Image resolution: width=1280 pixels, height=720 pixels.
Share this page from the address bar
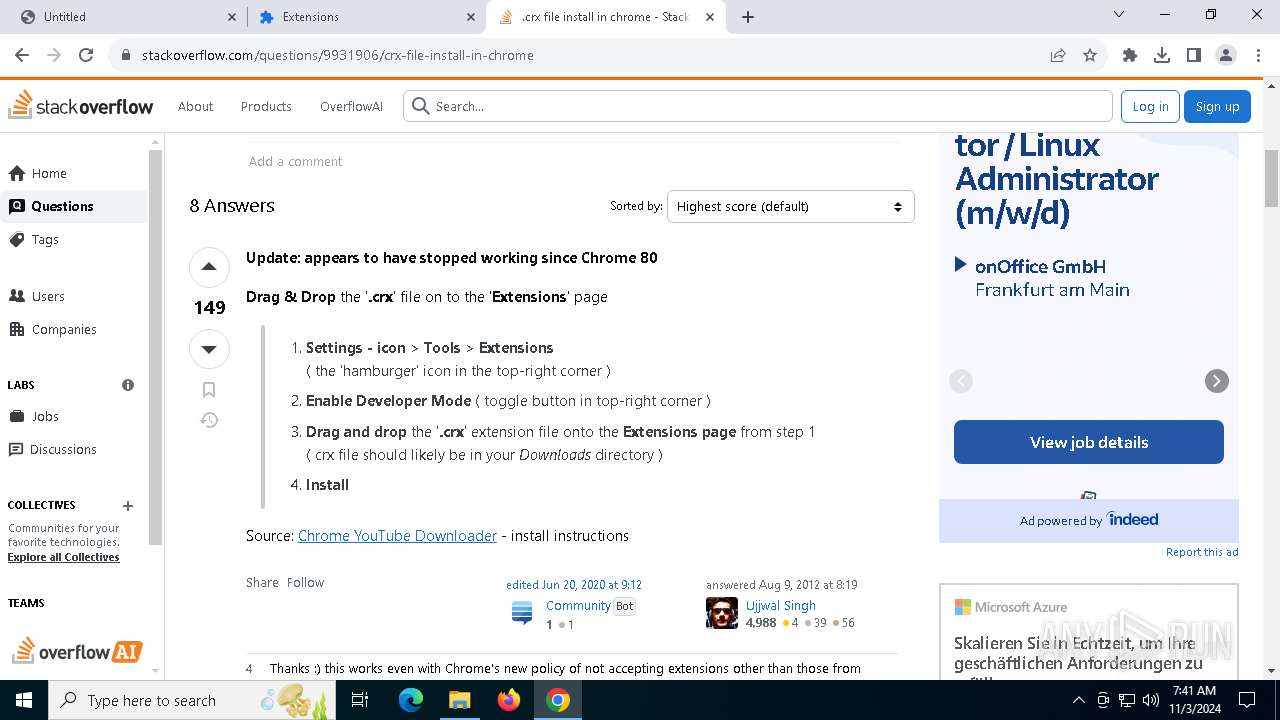1058,55
